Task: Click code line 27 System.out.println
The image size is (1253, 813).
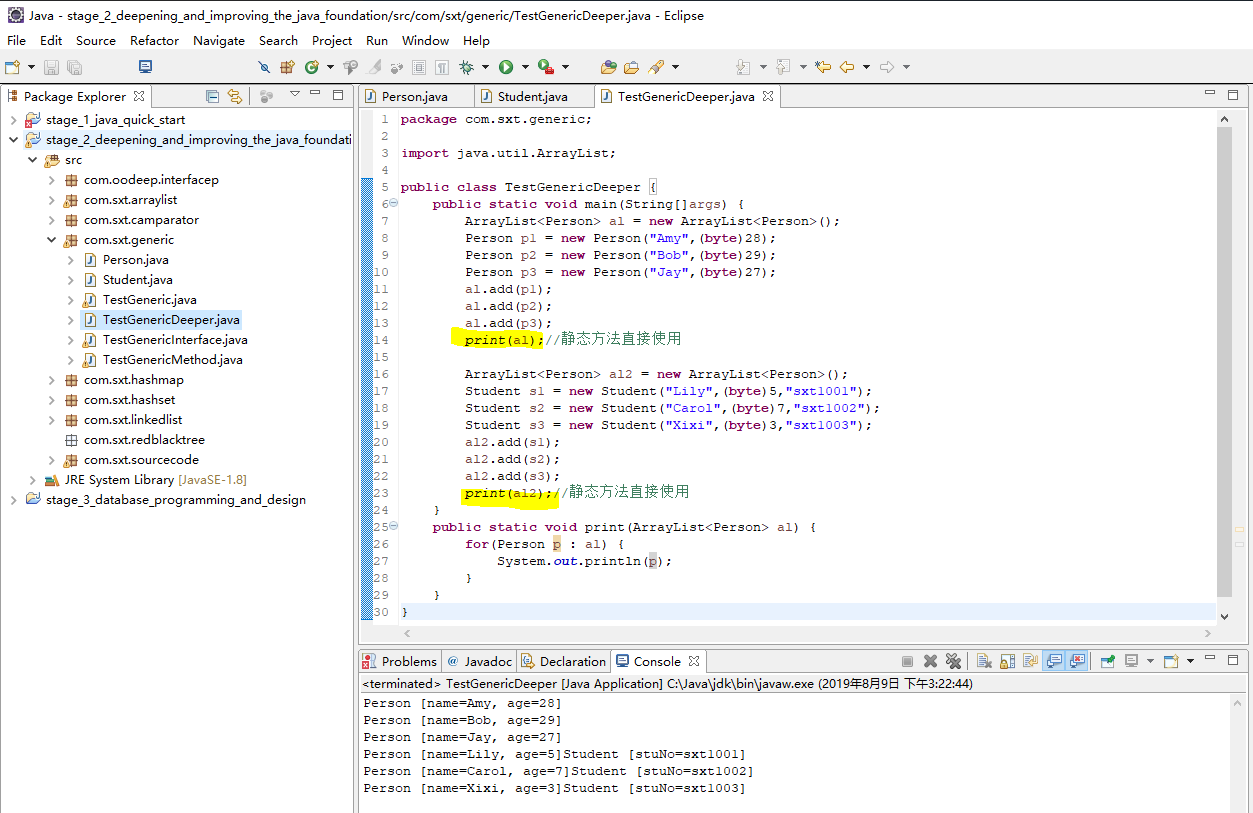Action: click(584, 561)
